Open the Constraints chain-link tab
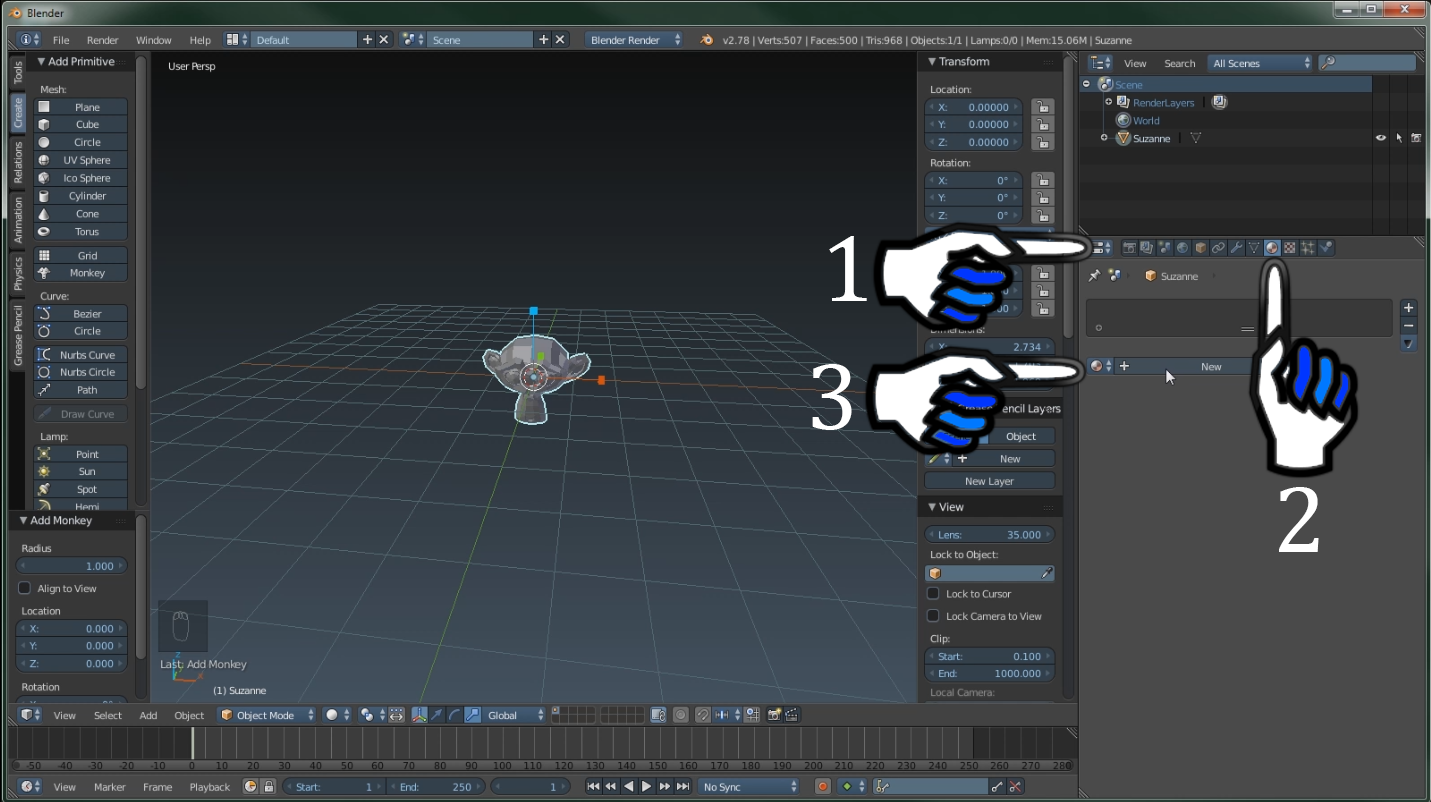This screenshot has width=1431, height=802. pyautogui.click(x=1219, y=248)
